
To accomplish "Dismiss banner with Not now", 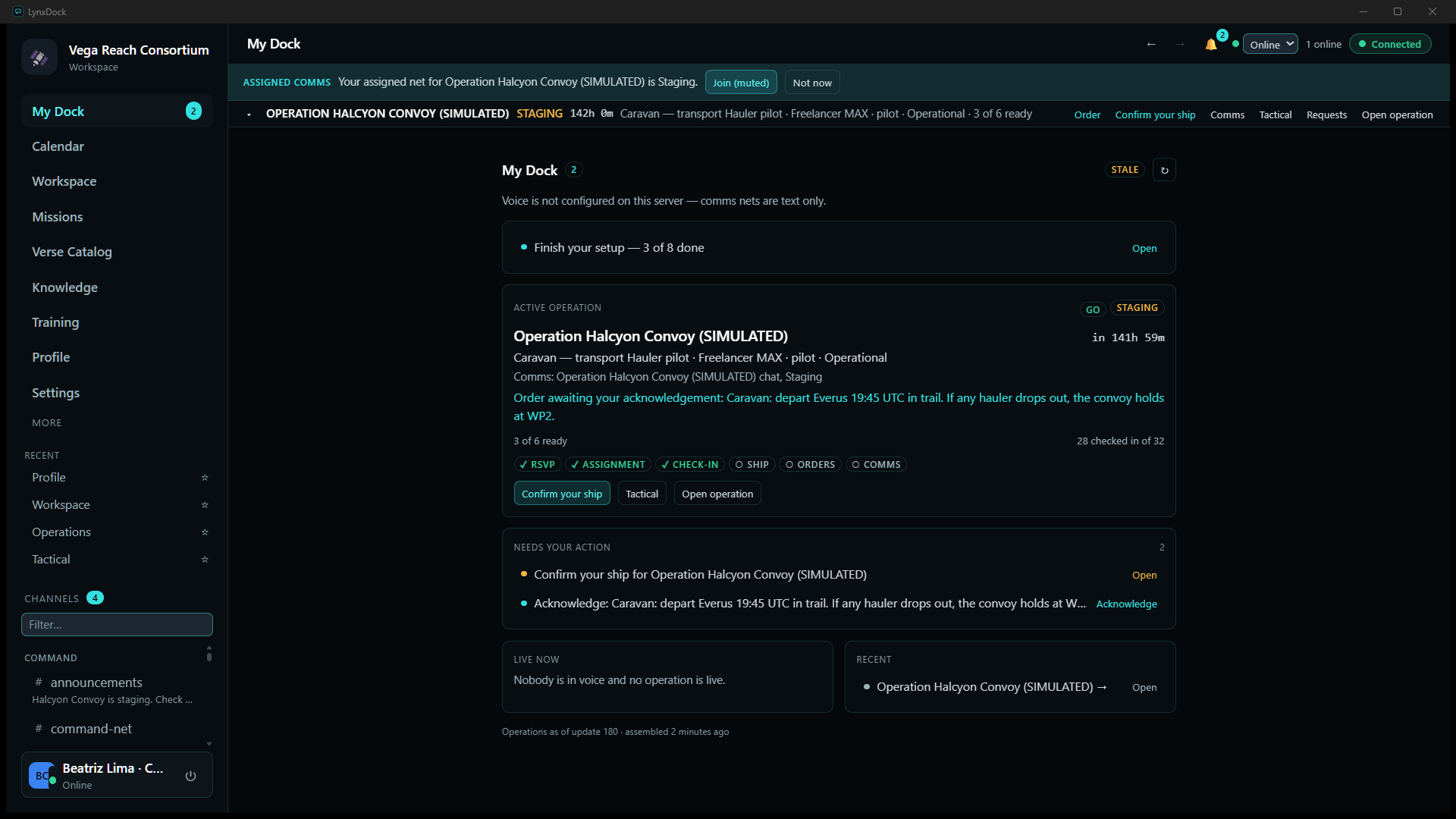I will pos(812,83).
